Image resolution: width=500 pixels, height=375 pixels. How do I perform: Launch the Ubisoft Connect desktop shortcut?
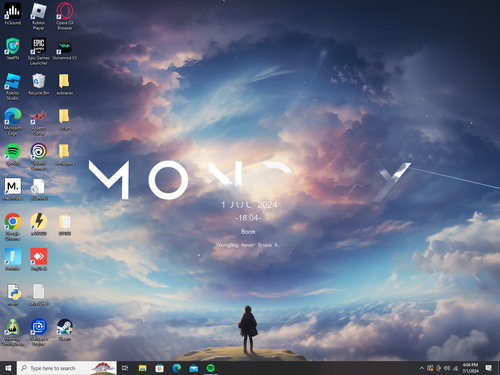point(39,156)
